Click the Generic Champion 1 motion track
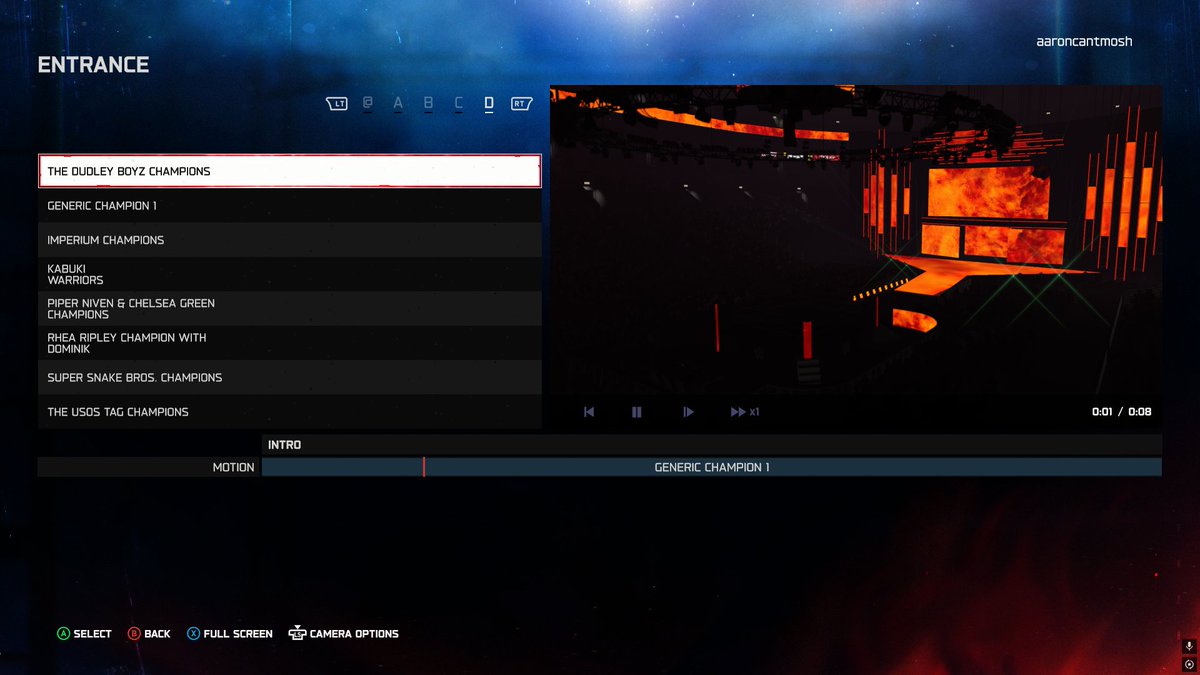 tap(712, 467)
